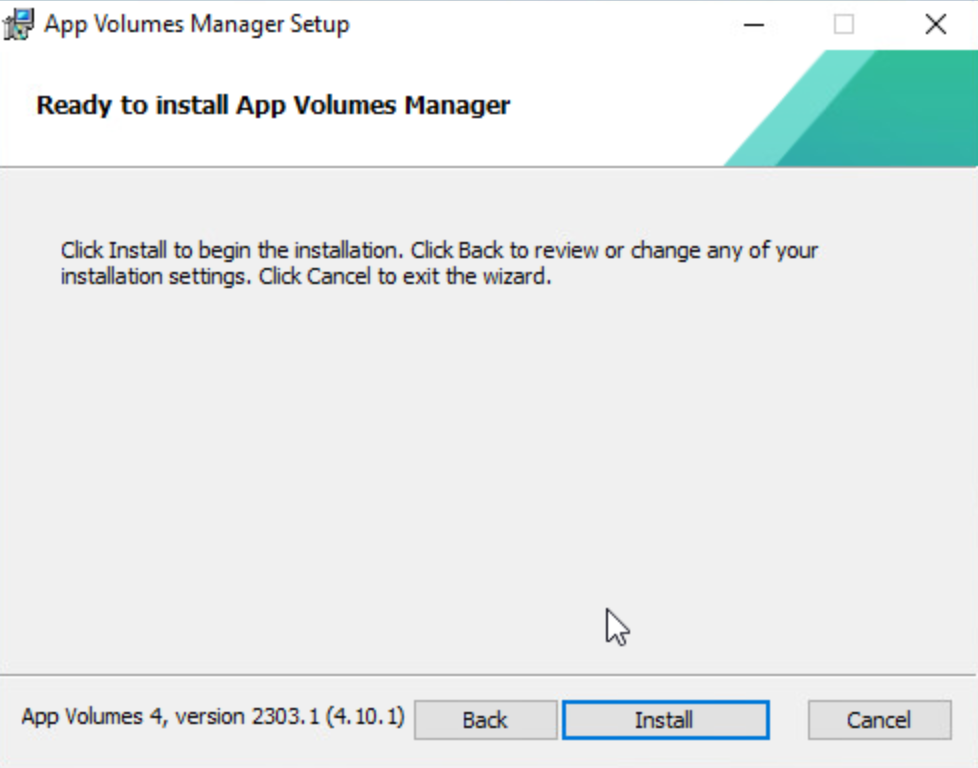
Task: Click the version label "App Volumes 4, version 2303.1"
Action: tap(180, 717)
